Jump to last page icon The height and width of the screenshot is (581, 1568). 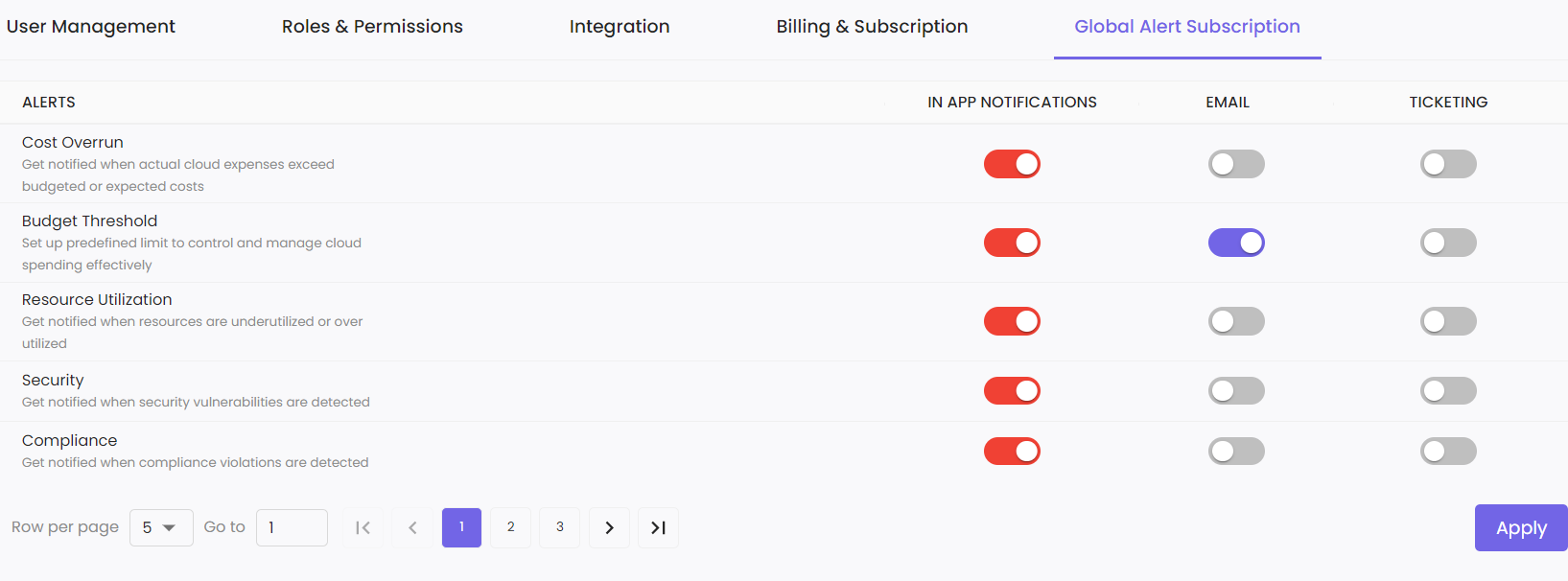pyautogui.click(x=658, y=527)
